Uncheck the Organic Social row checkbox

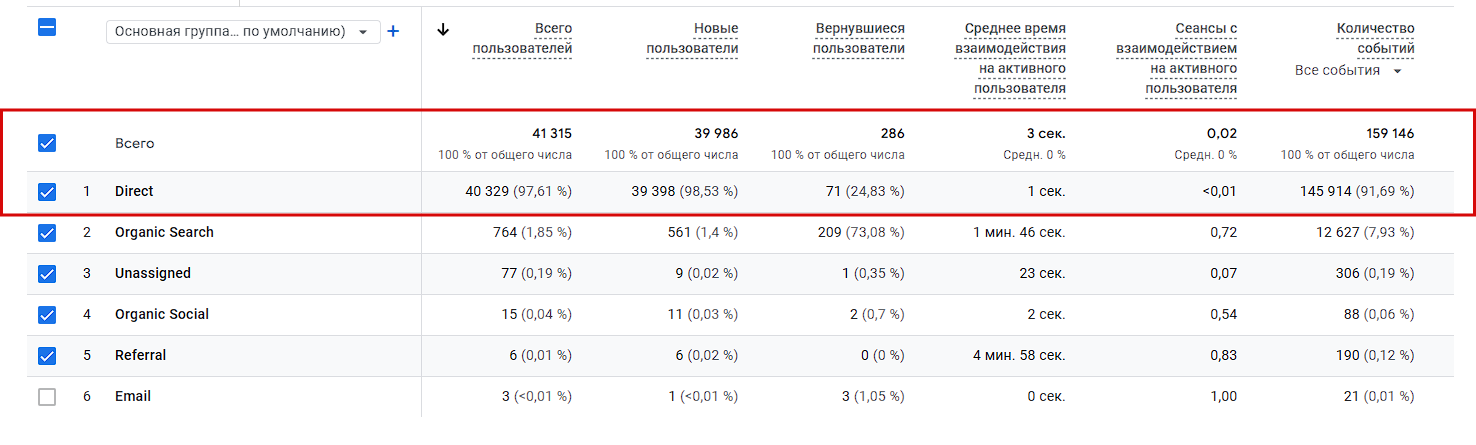tap(47, 314)
